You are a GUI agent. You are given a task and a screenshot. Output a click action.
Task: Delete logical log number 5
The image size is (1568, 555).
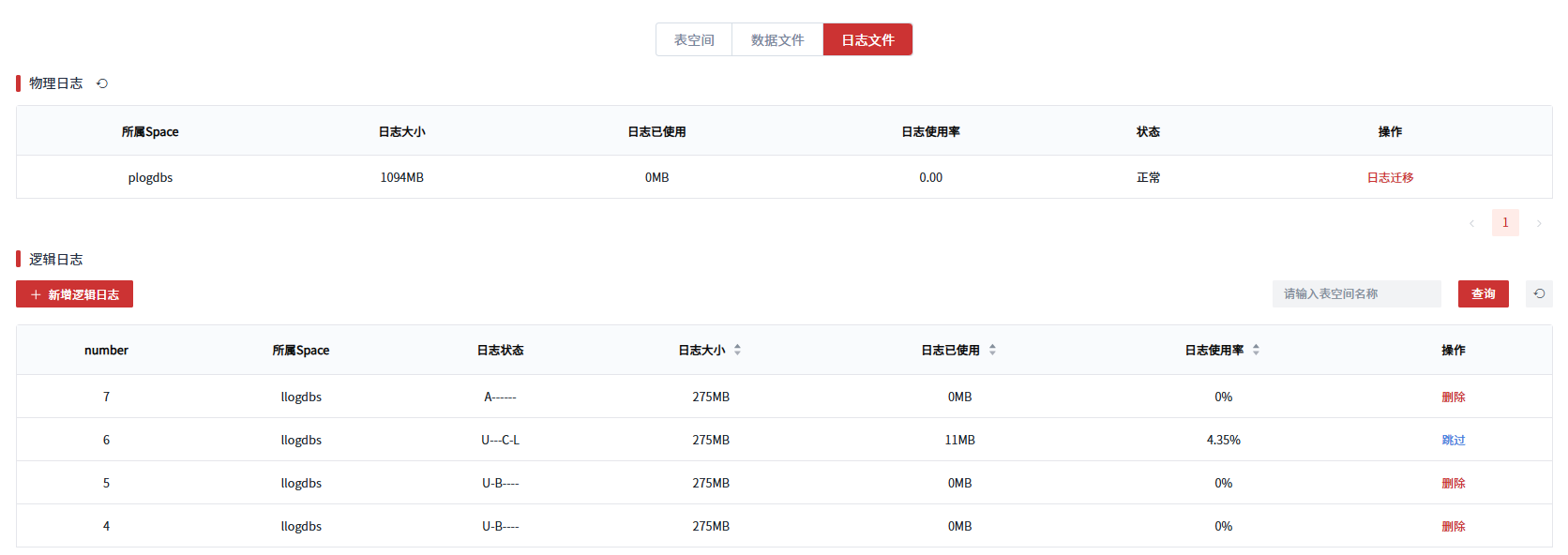tap(1453, 484)
